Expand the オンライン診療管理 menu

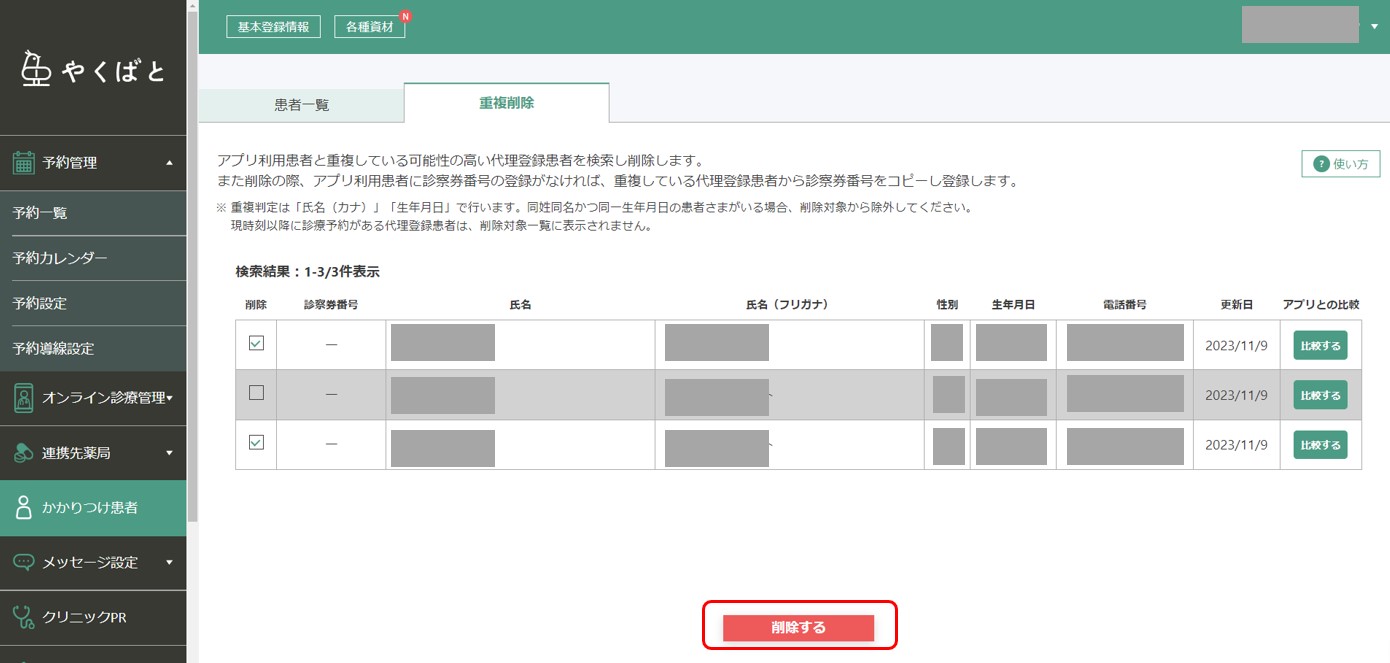click(169, 398)
